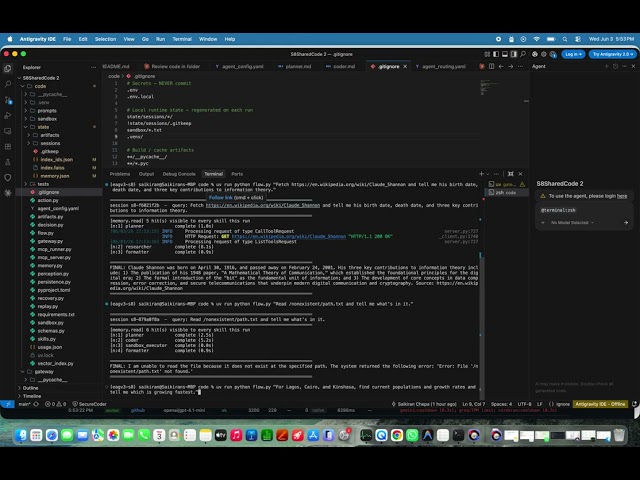Toggle primary sidebar layout icon

[x=496, y=54]
